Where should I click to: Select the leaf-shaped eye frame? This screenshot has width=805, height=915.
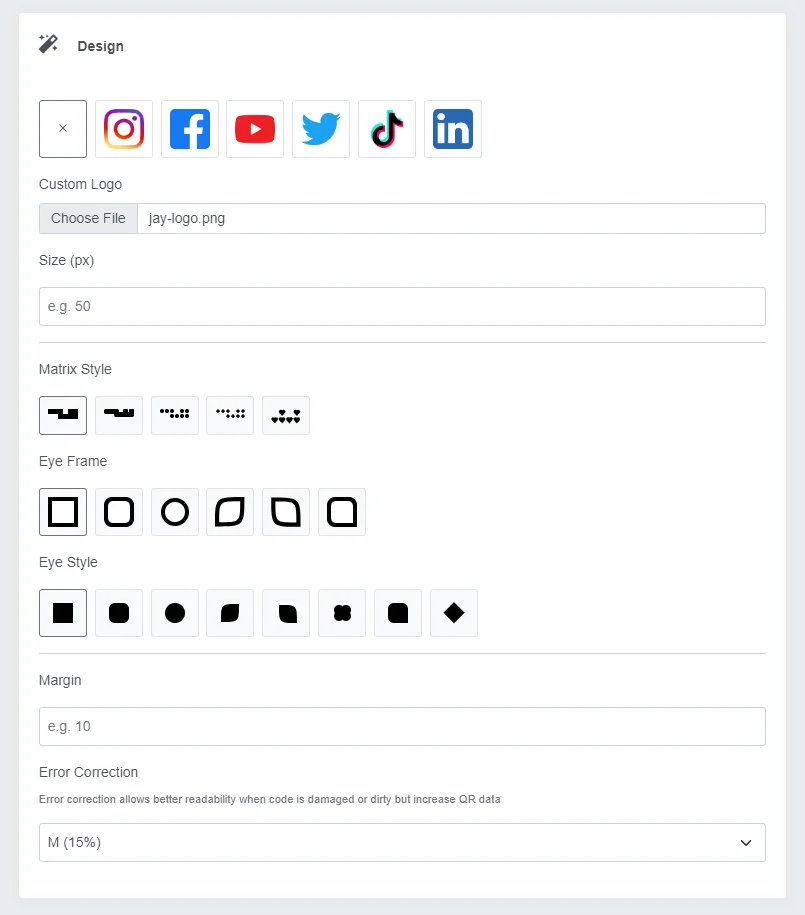pyautogui.click(x=230, y=512)
